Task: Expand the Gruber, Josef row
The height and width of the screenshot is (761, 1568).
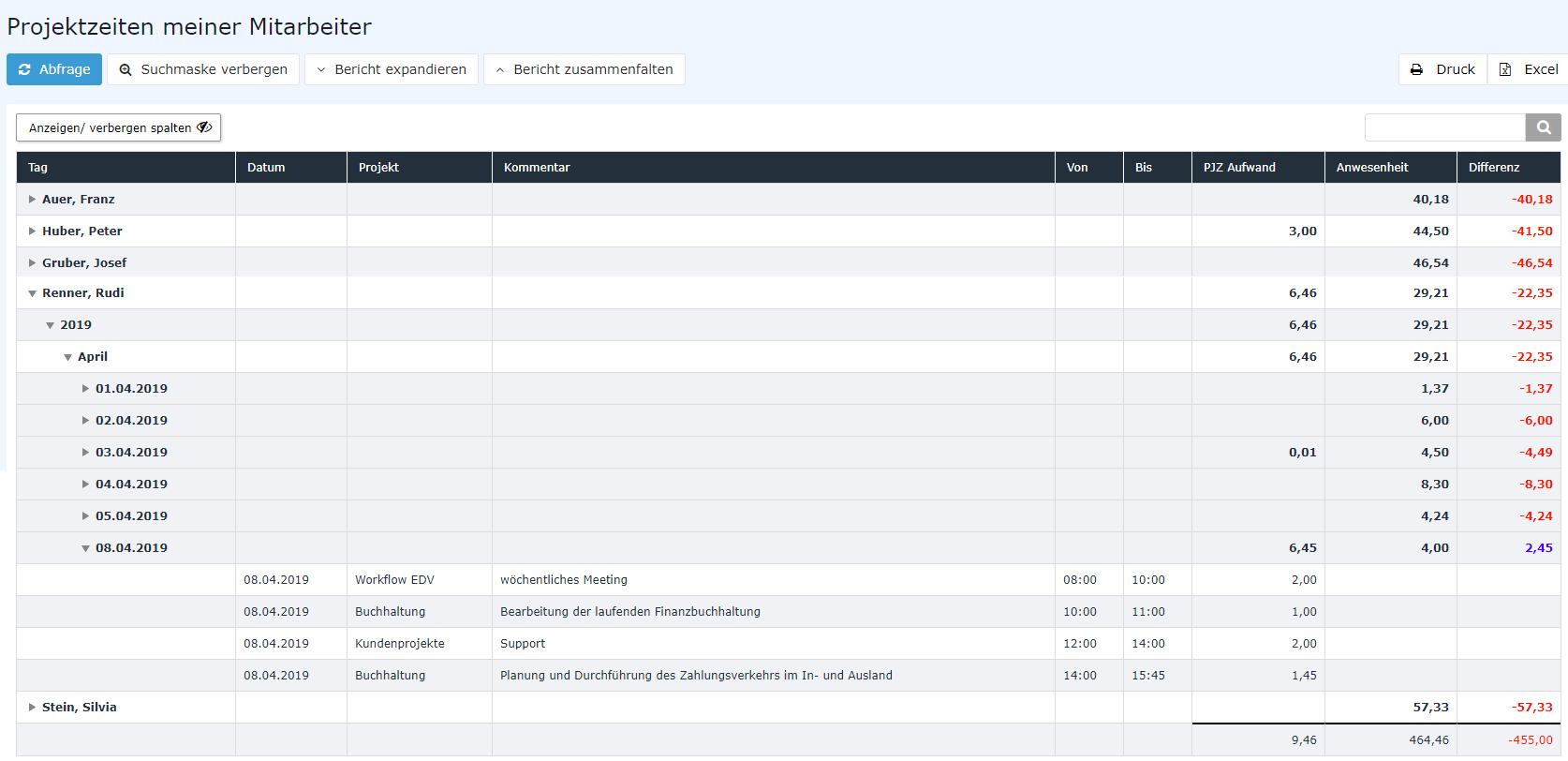Action: [32, 263]
